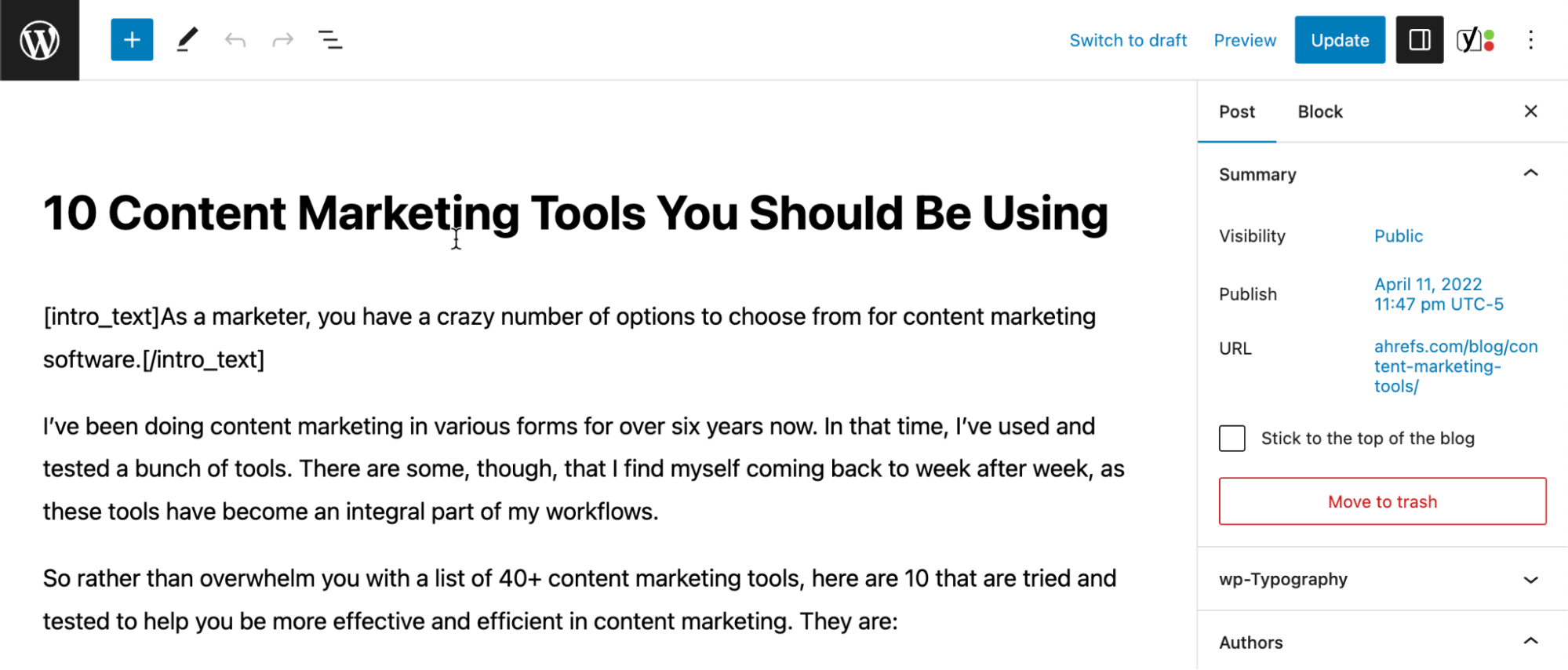
Task: Open the document overview list view
Action: tap(330, 40)
